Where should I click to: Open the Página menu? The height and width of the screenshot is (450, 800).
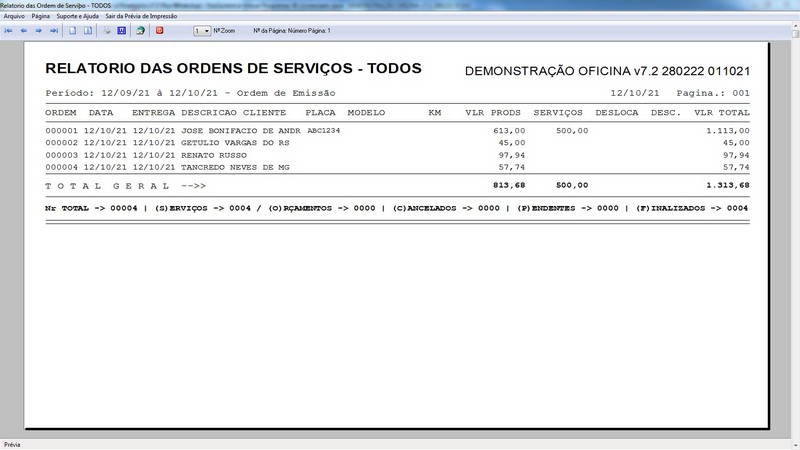tap(41, 16)
